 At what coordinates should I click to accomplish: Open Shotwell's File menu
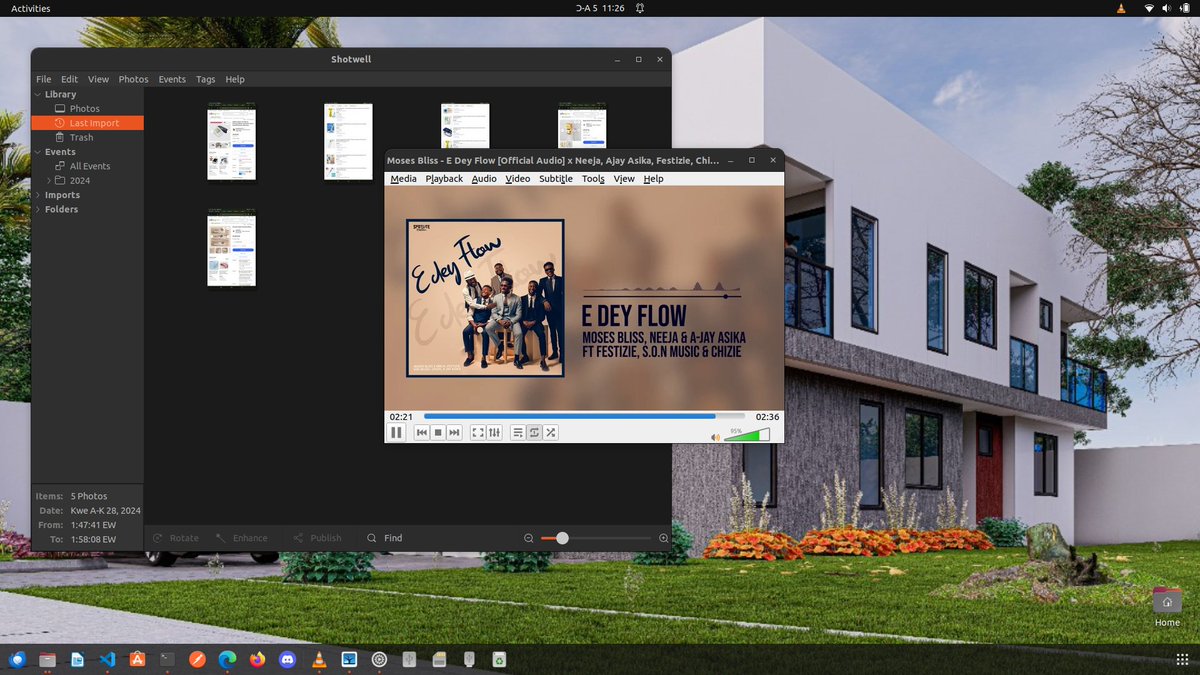44,79
